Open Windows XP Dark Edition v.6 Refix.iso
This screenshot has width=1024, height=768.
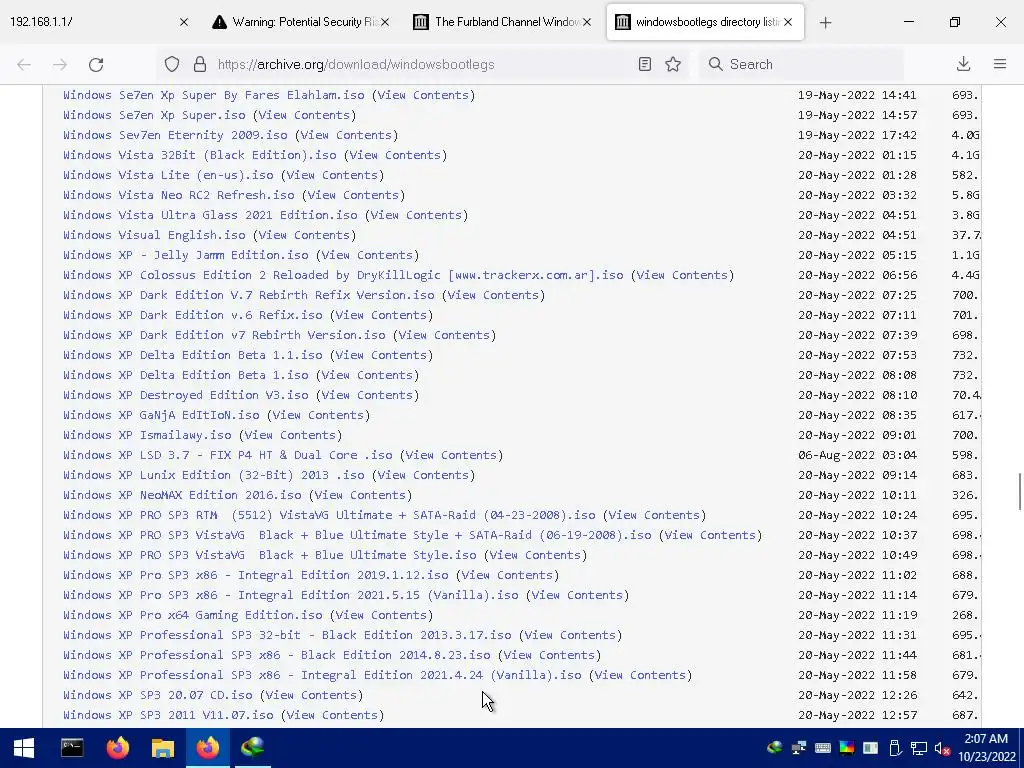pos(193,315)
